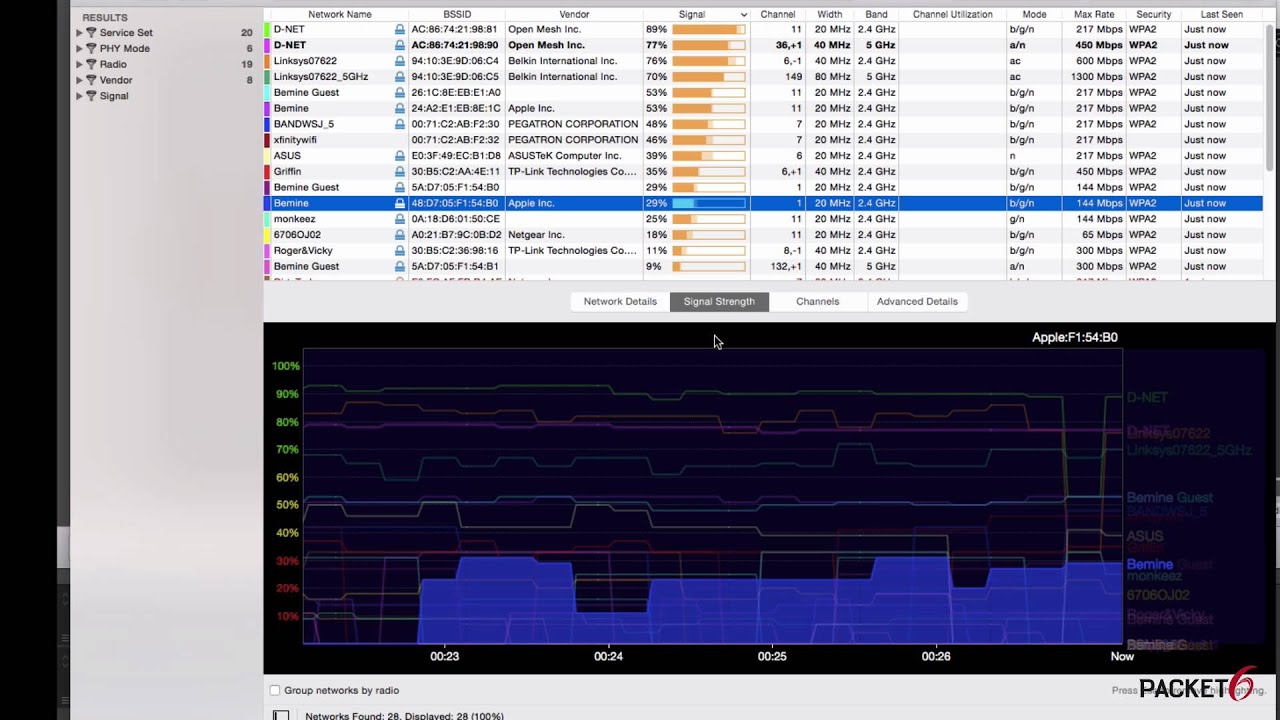Screen dimensions: 1280x720
Task: Expand the Signal filter group in sidebar
Action: pyautogui.click(x=79, y=96)
